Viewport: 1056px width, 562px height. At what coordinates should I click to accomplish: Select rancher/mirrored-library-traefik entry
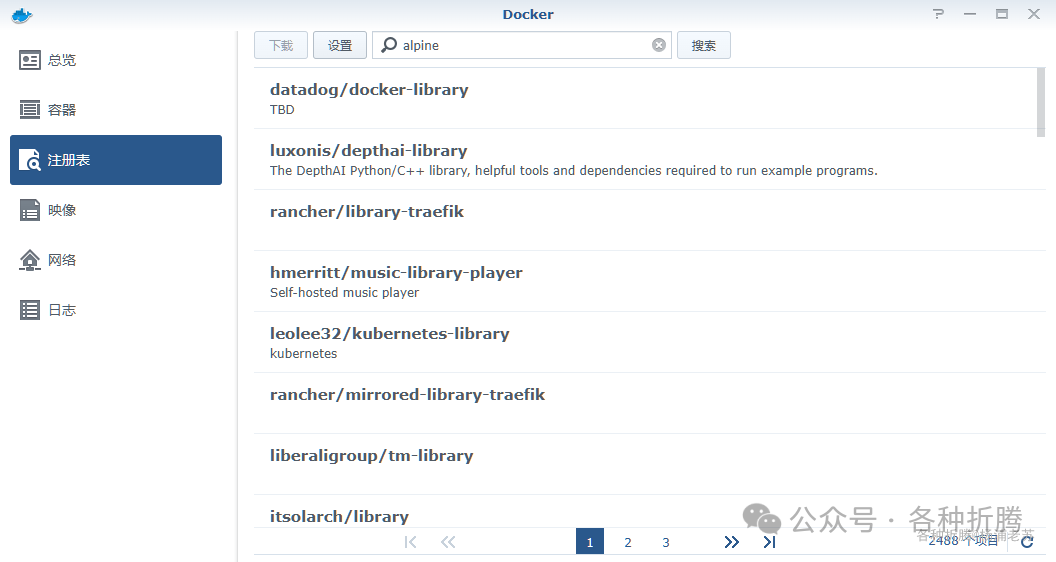[x=649, y=404]
